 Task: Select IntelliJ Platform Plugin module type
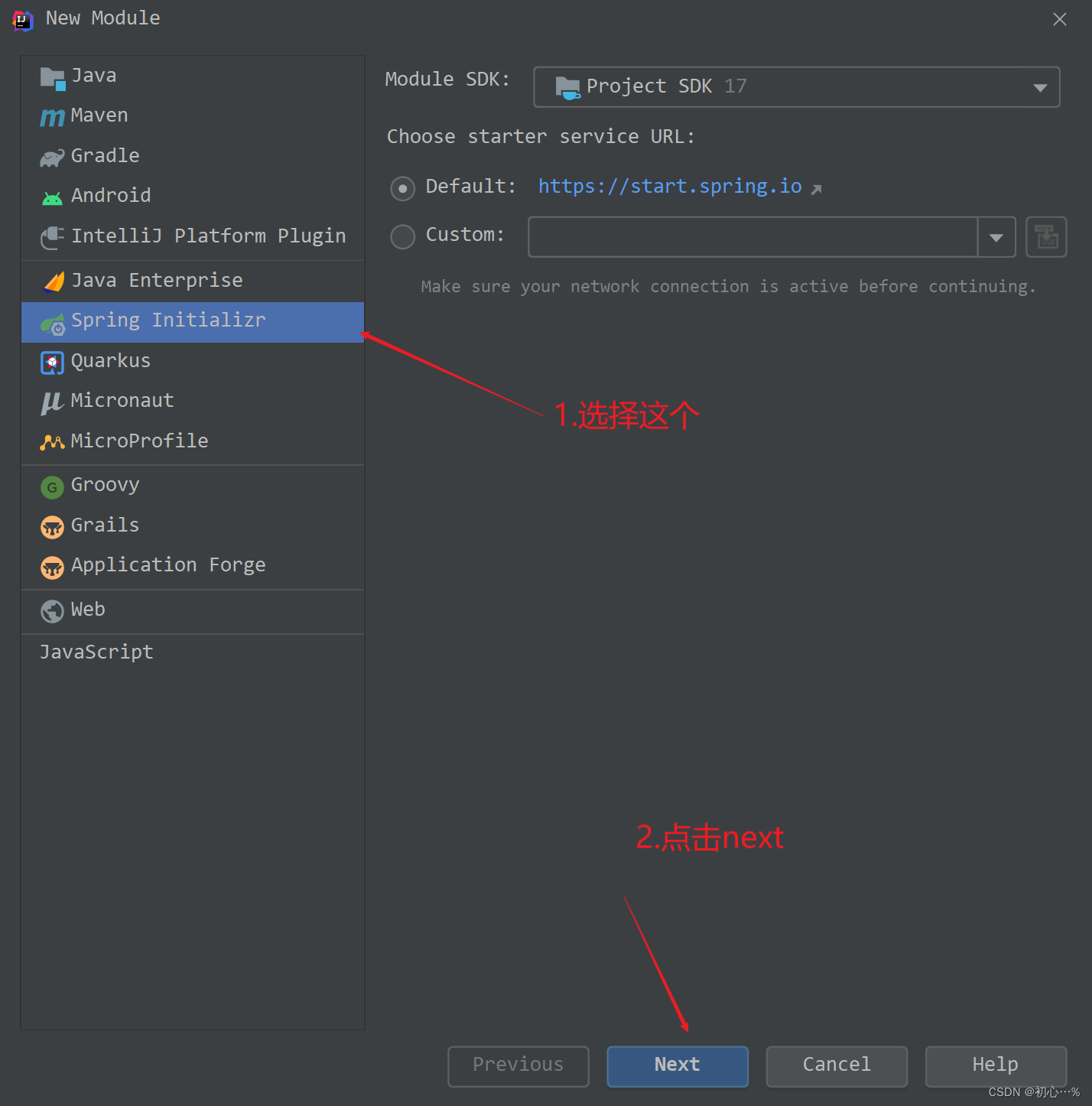point(208,236)
